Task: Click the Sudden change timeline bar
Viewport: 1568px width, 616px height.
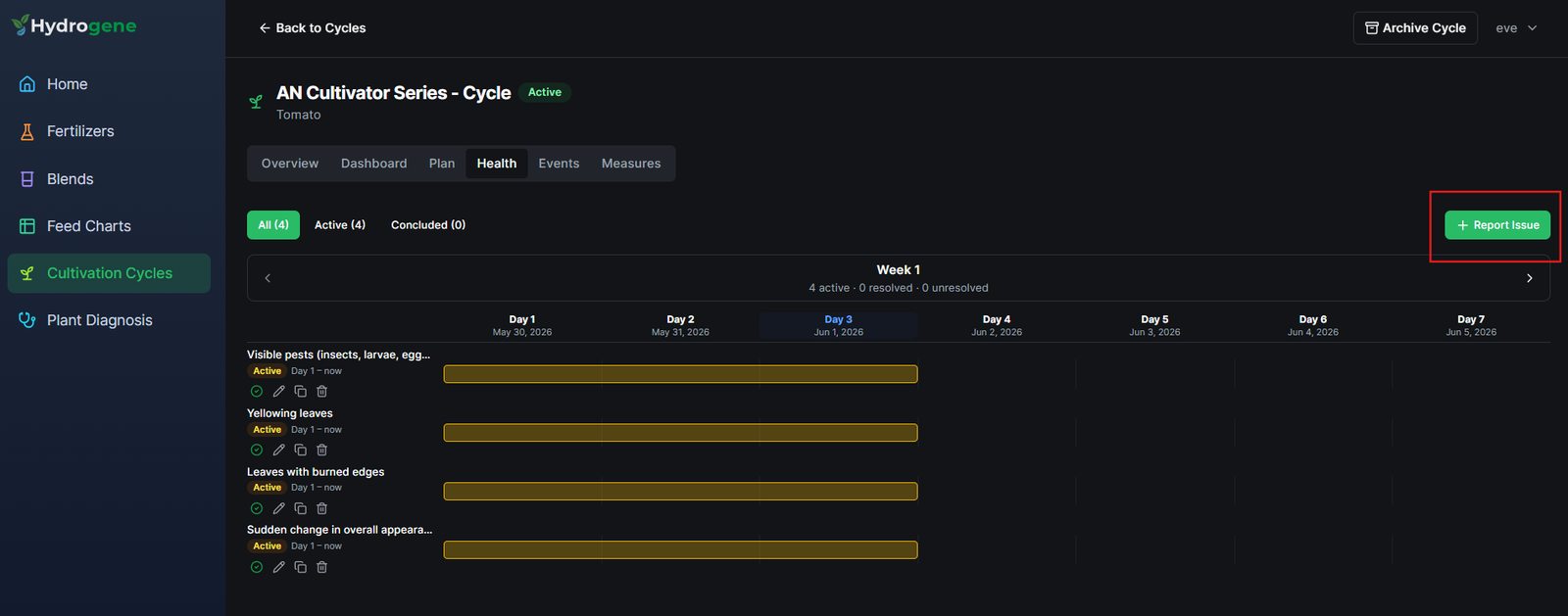Action: tap(680, 550)
